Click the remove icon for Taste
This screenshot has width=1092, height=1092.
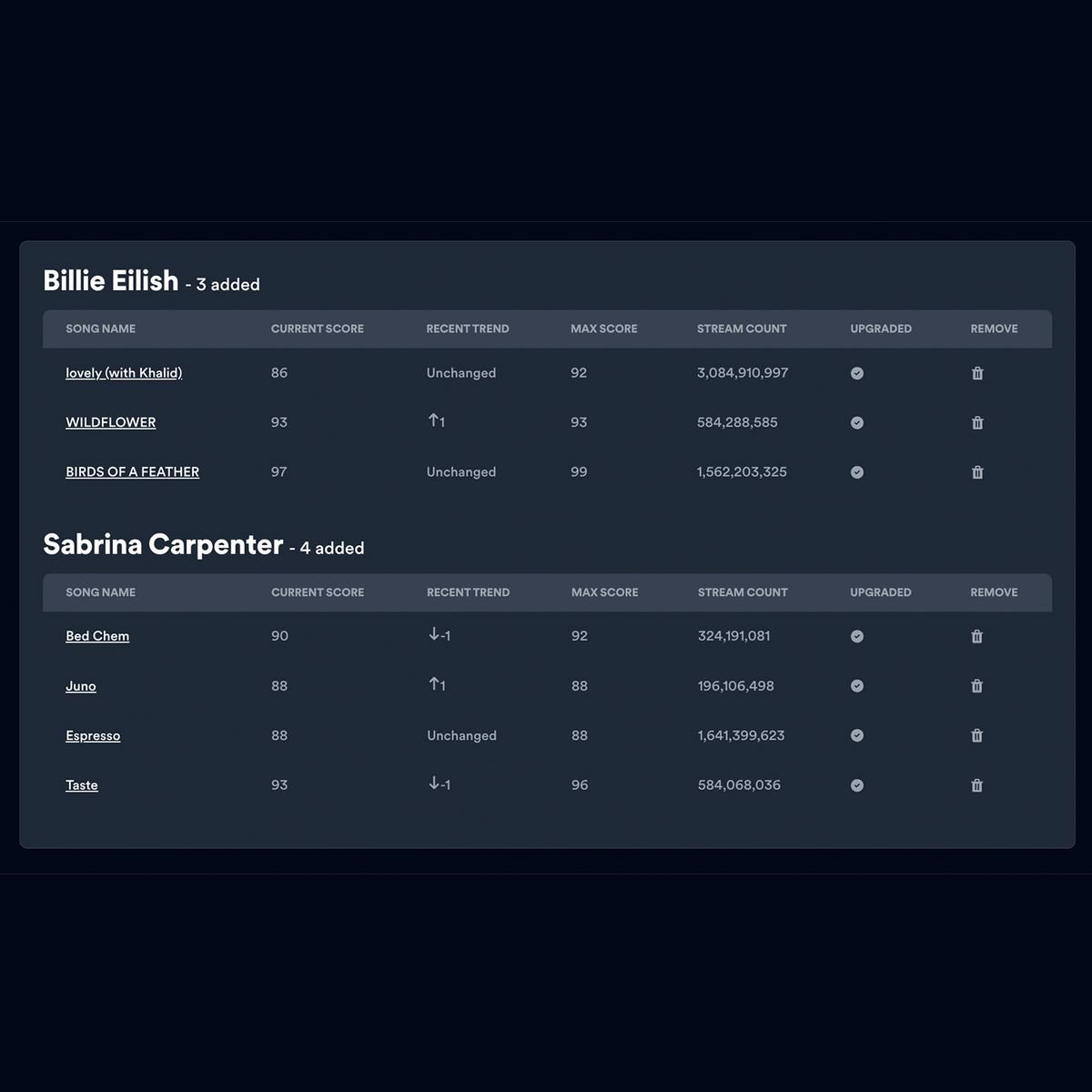[x=977, y=784]
